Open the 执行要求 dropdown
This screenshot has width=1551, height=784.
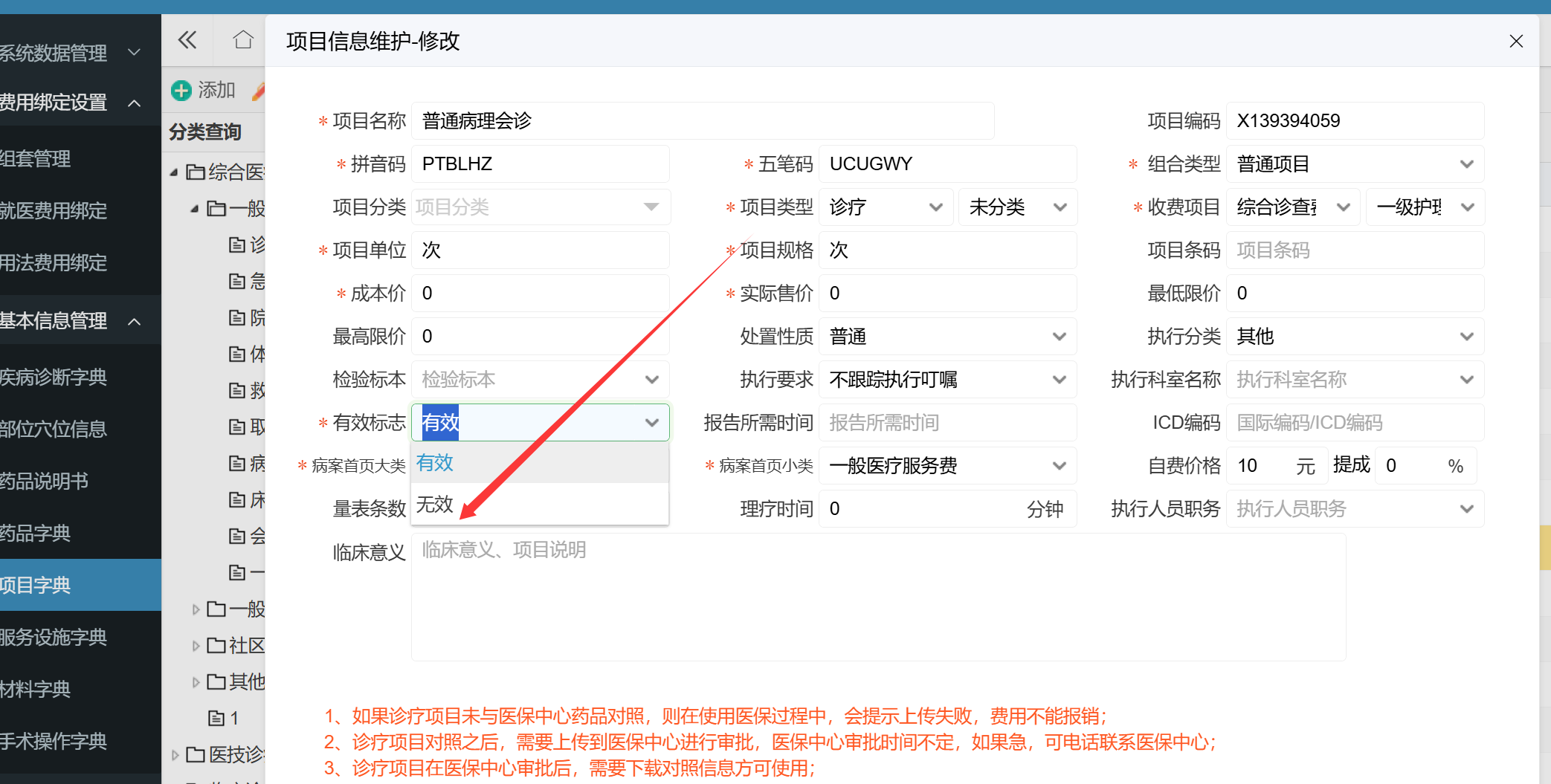pyautogui.click(x=947, y=380)
